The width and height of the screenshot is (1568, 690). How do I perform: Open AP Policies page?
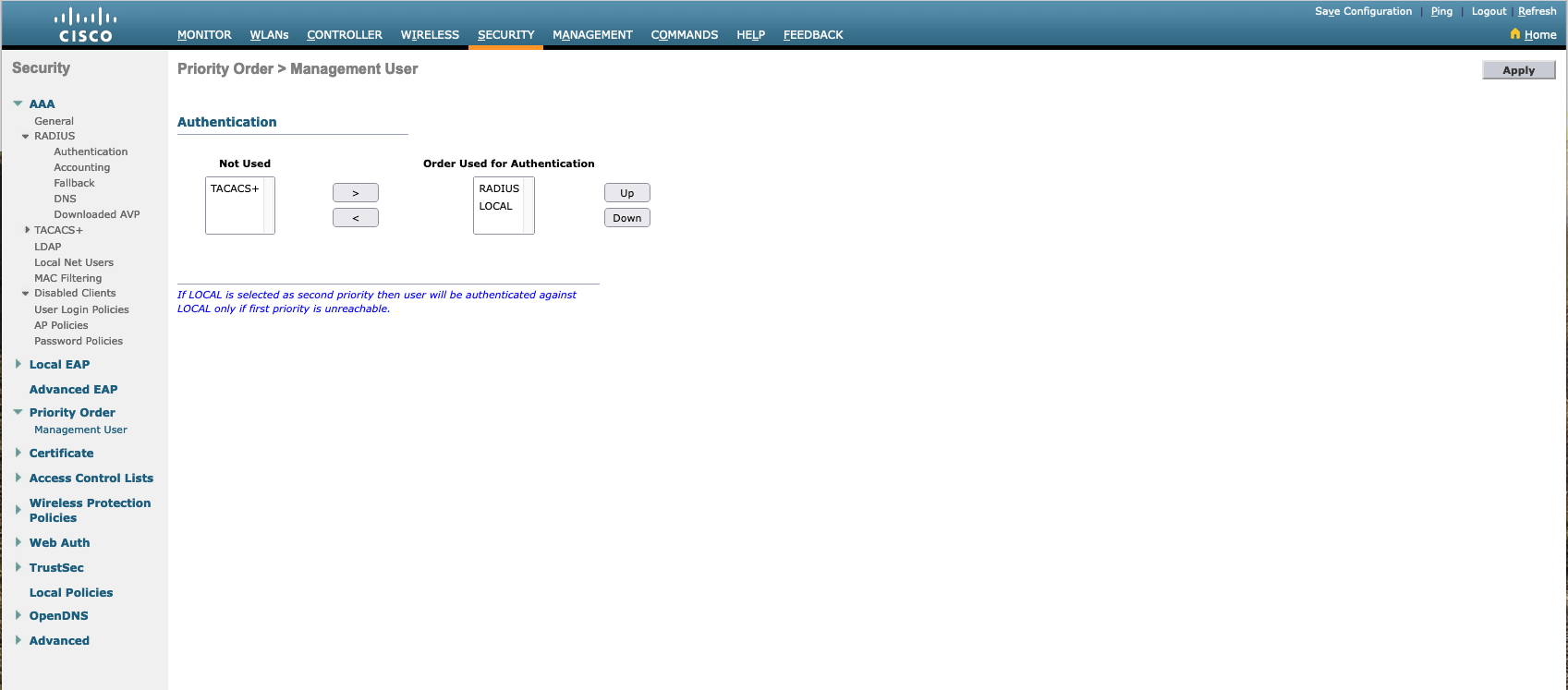coord(61,325)
